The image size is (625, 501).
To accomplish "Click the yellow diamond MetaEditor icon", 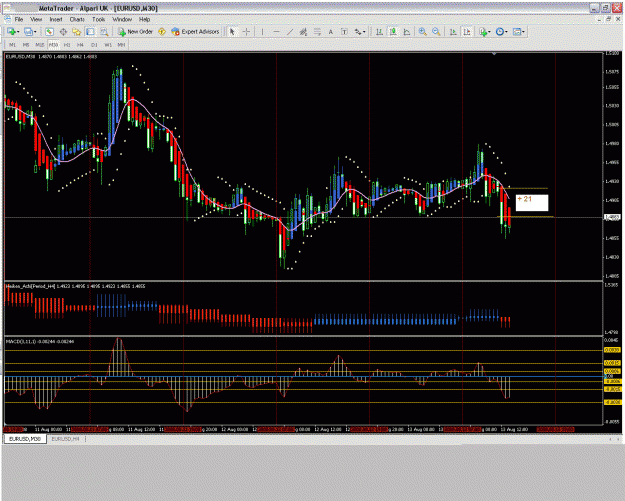I will click(162, 31).
